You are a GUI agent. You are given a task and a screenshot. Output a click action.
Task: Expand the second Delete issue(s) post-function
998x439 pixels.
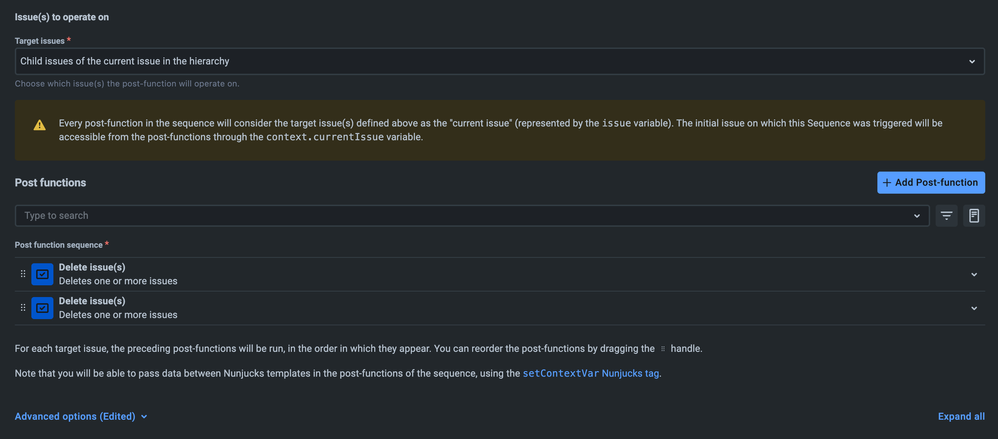coord(974,308)
